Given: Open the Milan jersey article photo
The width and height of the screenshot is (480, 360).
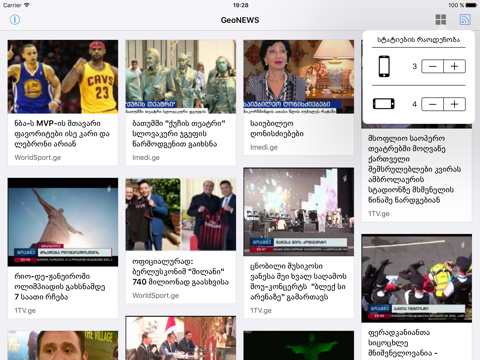Looking at the screenshot, I should [x=181, y=214].
